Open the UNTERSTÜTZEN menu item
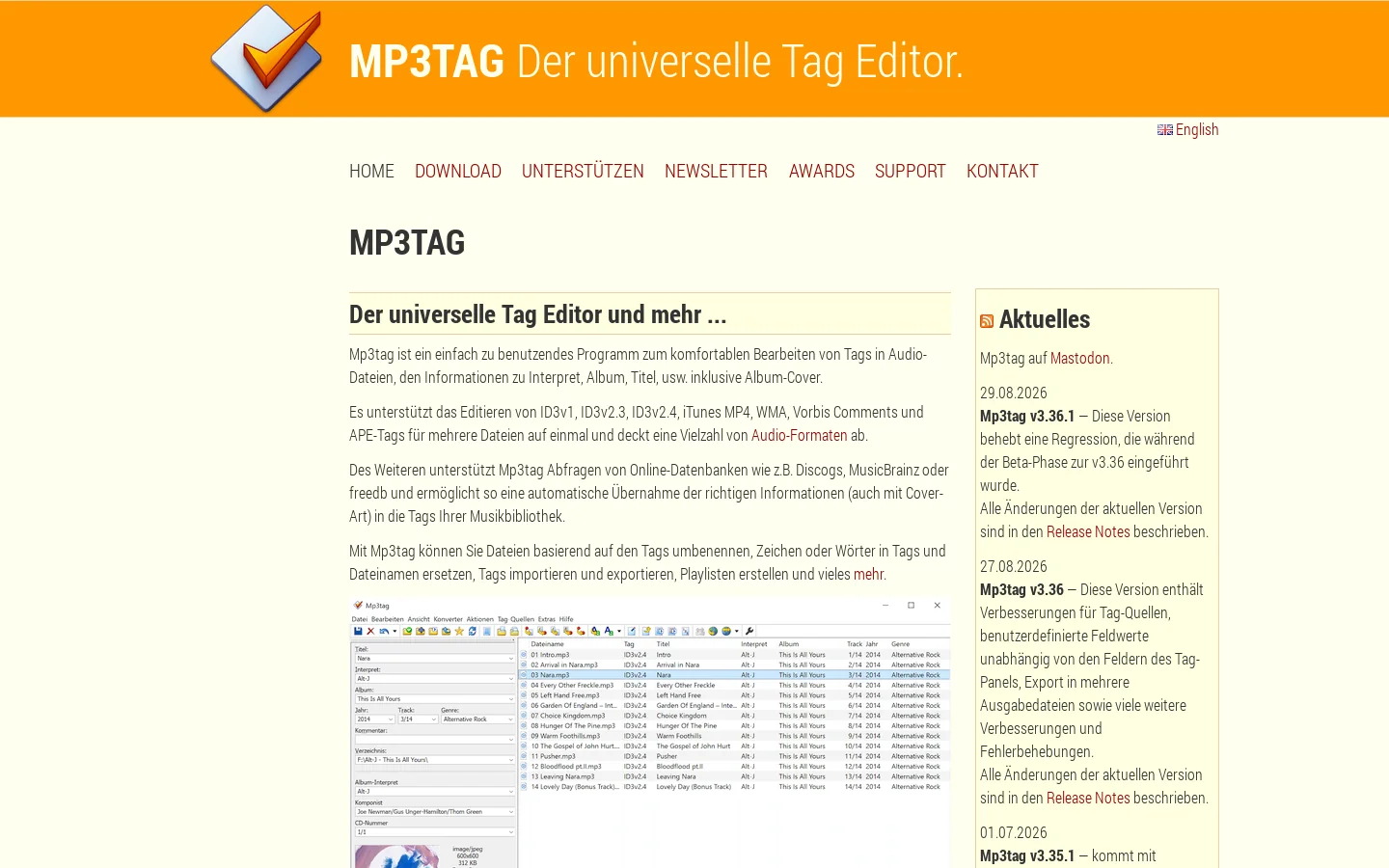This screenshot has height=868, width=1389. 583,172
